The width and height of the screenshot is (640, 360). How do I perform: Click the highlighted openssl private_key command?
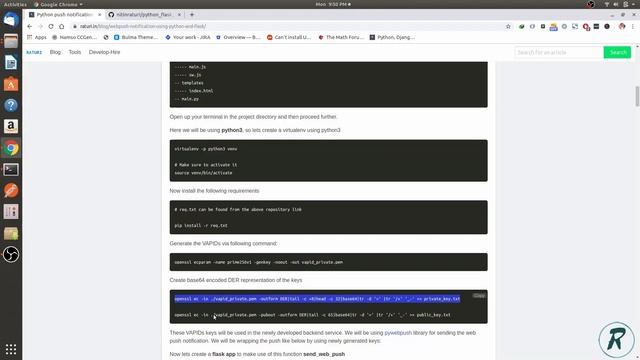coord(317,299)
